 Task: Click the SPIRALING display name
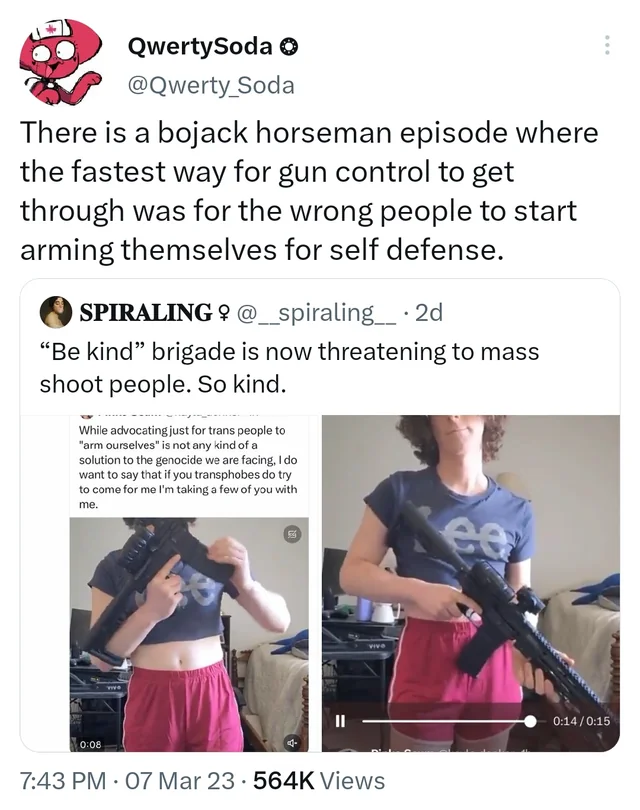tap(146, 313)
